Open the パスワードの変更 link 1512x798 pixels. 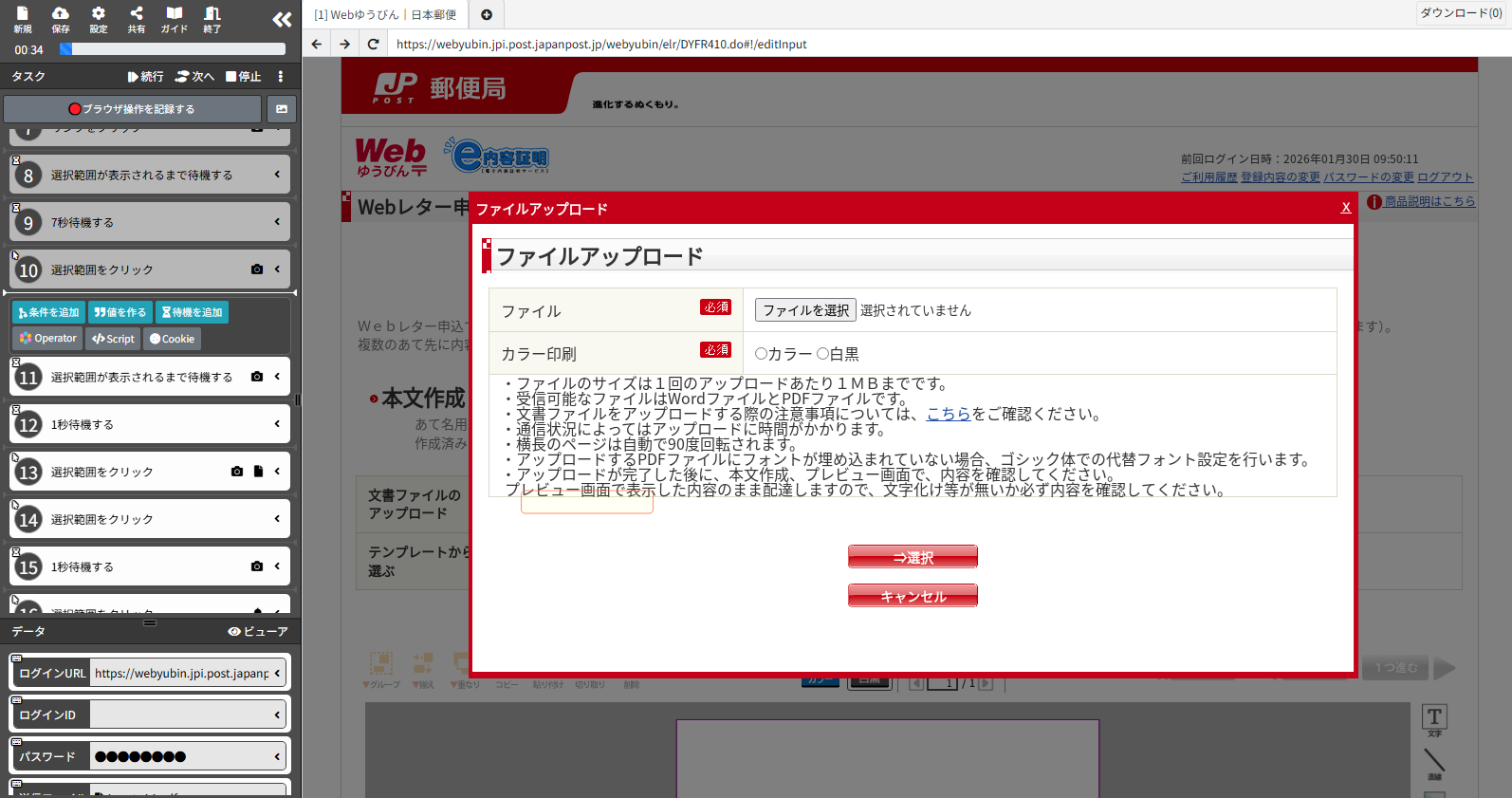[1369, 177]
